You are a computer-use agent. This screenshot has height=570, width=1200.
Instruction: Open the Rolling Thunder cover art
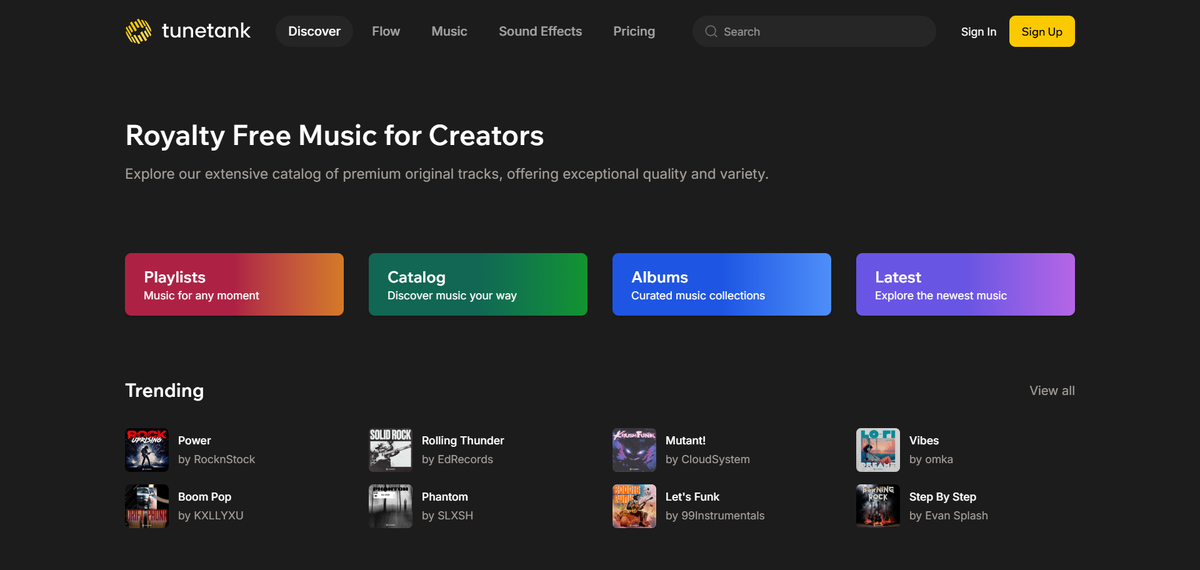390,450
